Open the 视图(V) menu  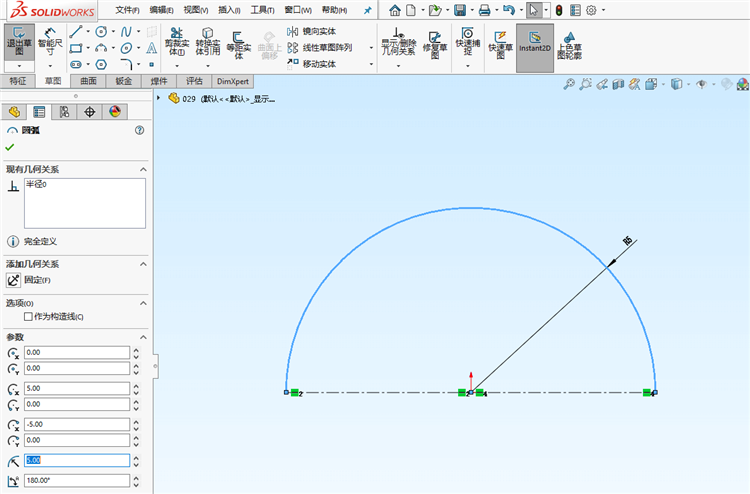click(x=196, y=10)
